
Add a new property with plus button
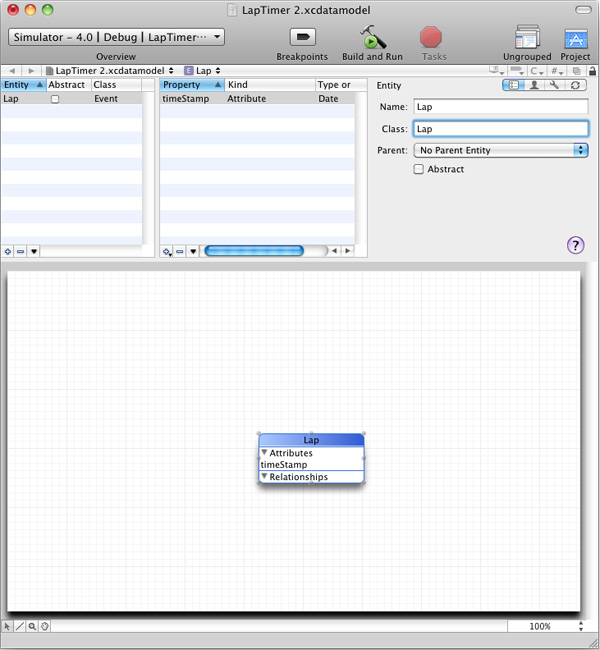167,251
